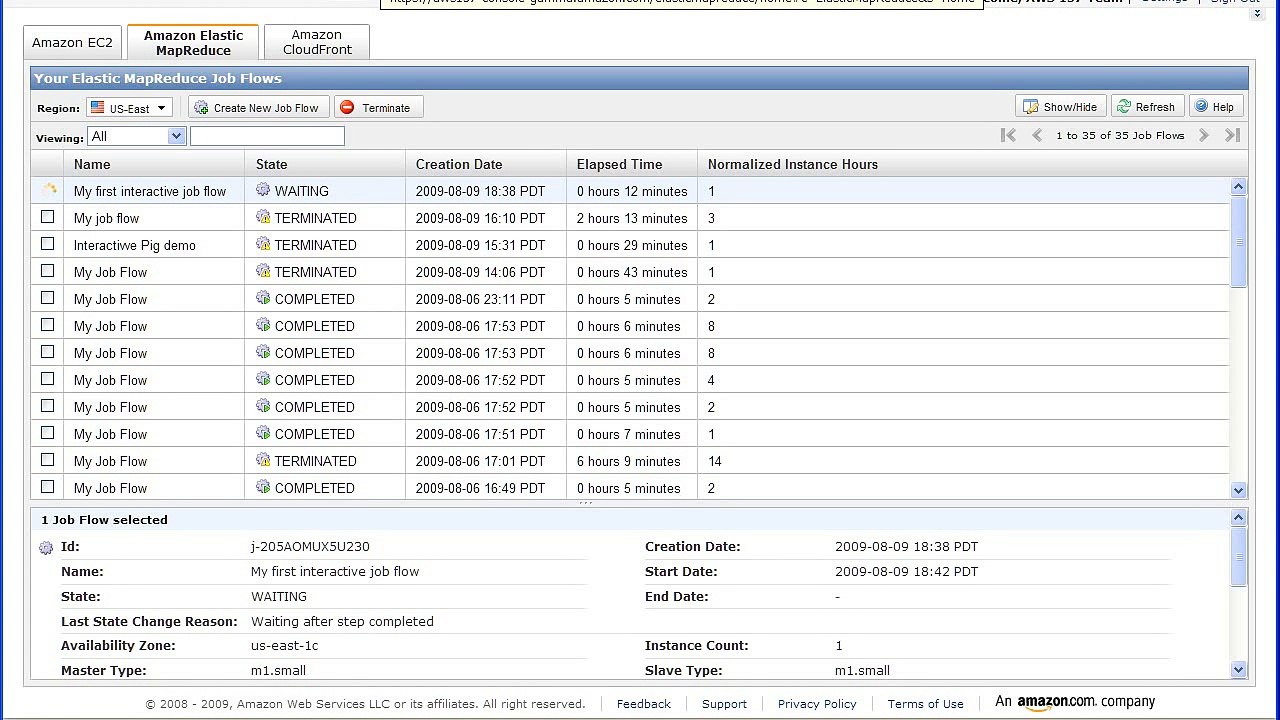Sort by the Name column header
Screen dimensions: 1280x720
154,164
